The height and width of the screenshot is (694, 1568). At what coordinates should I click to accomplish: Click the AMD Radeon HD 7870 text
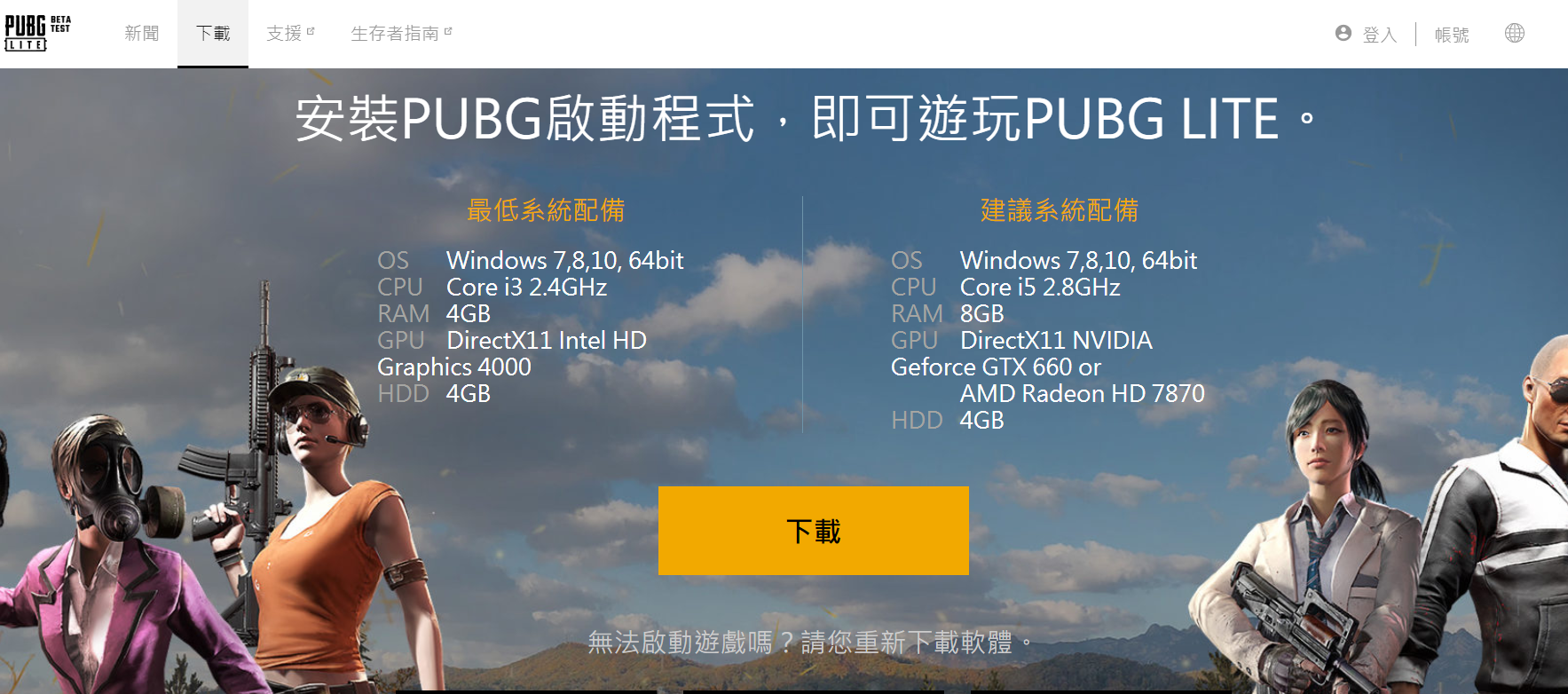pos(1083,394)
